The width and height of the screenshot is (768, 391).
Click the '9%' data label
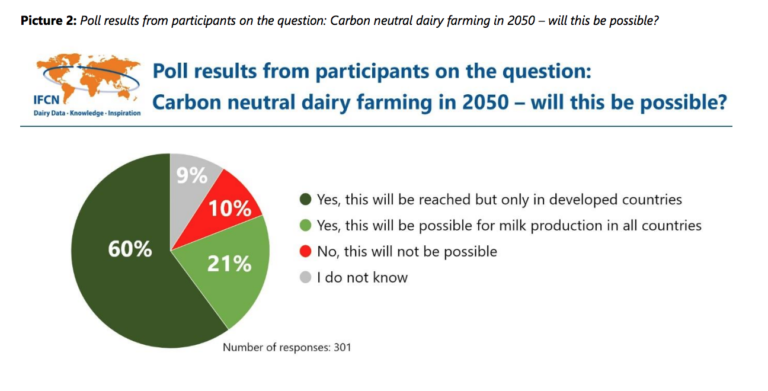pyautogui.click(x=192, y=175)
